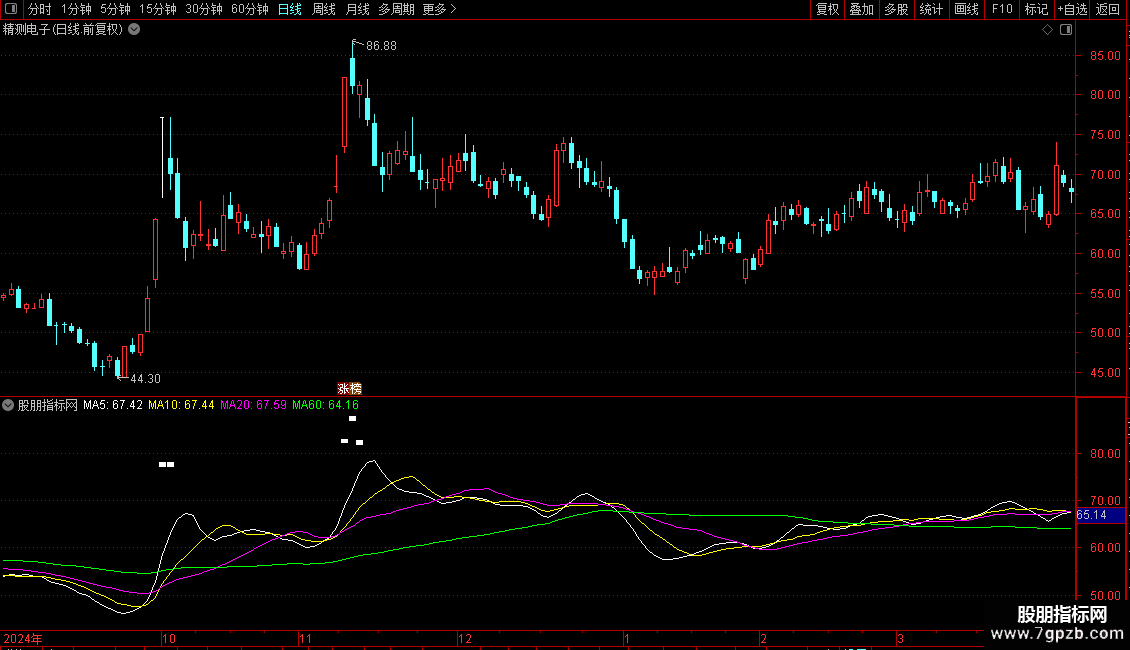
Task: Select the 周线 weekly chart period
Action: pos(324,9)
